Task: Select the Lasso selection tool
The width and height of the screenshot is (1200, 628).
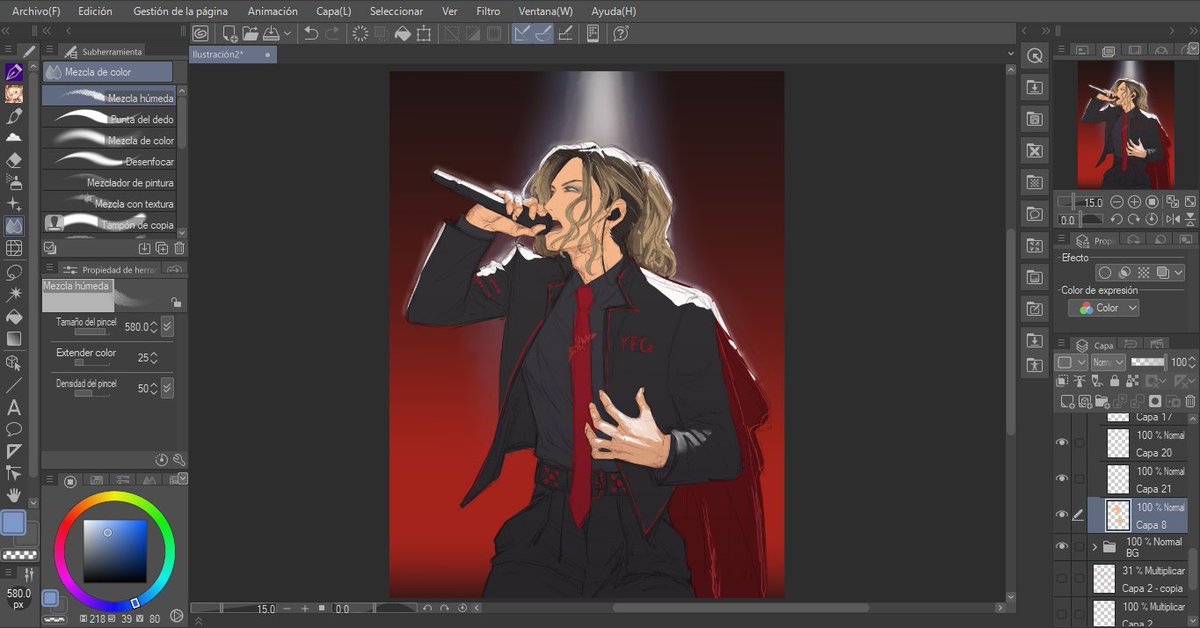Action: (x=14, y=271)
